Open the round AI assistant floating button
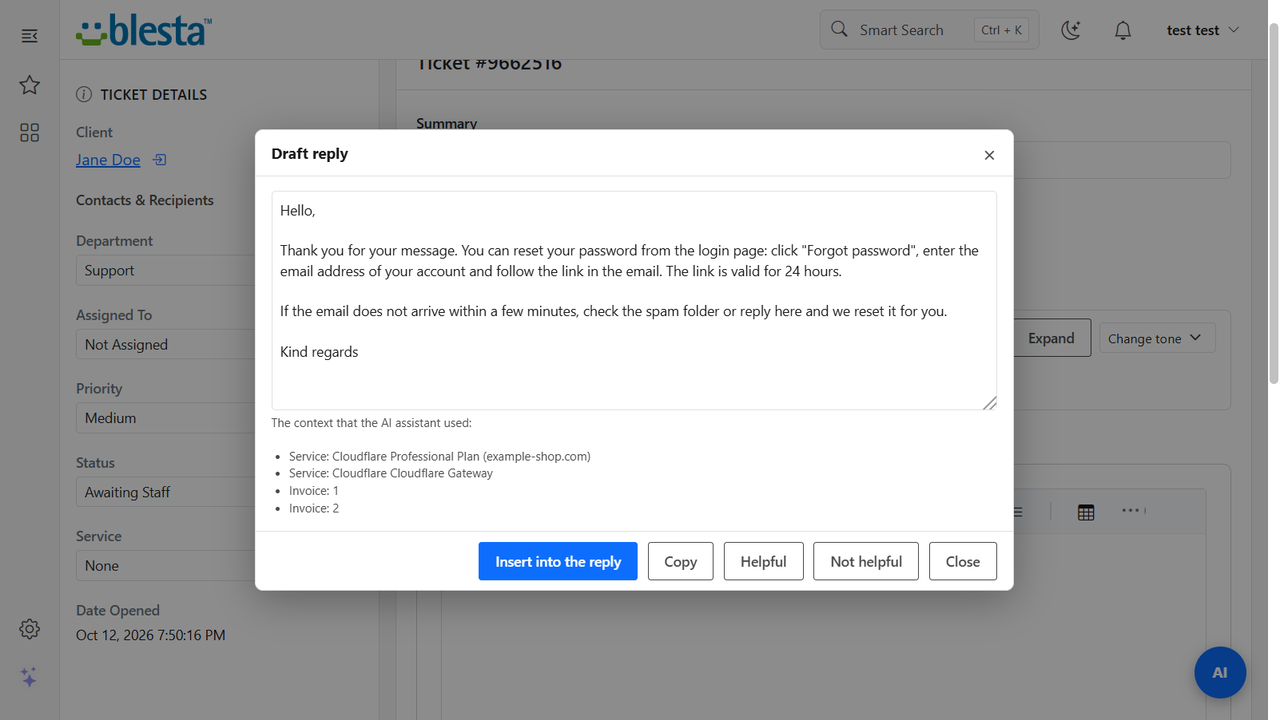The width and height of the screenshot is (1280, 720). pos(1220,672)
